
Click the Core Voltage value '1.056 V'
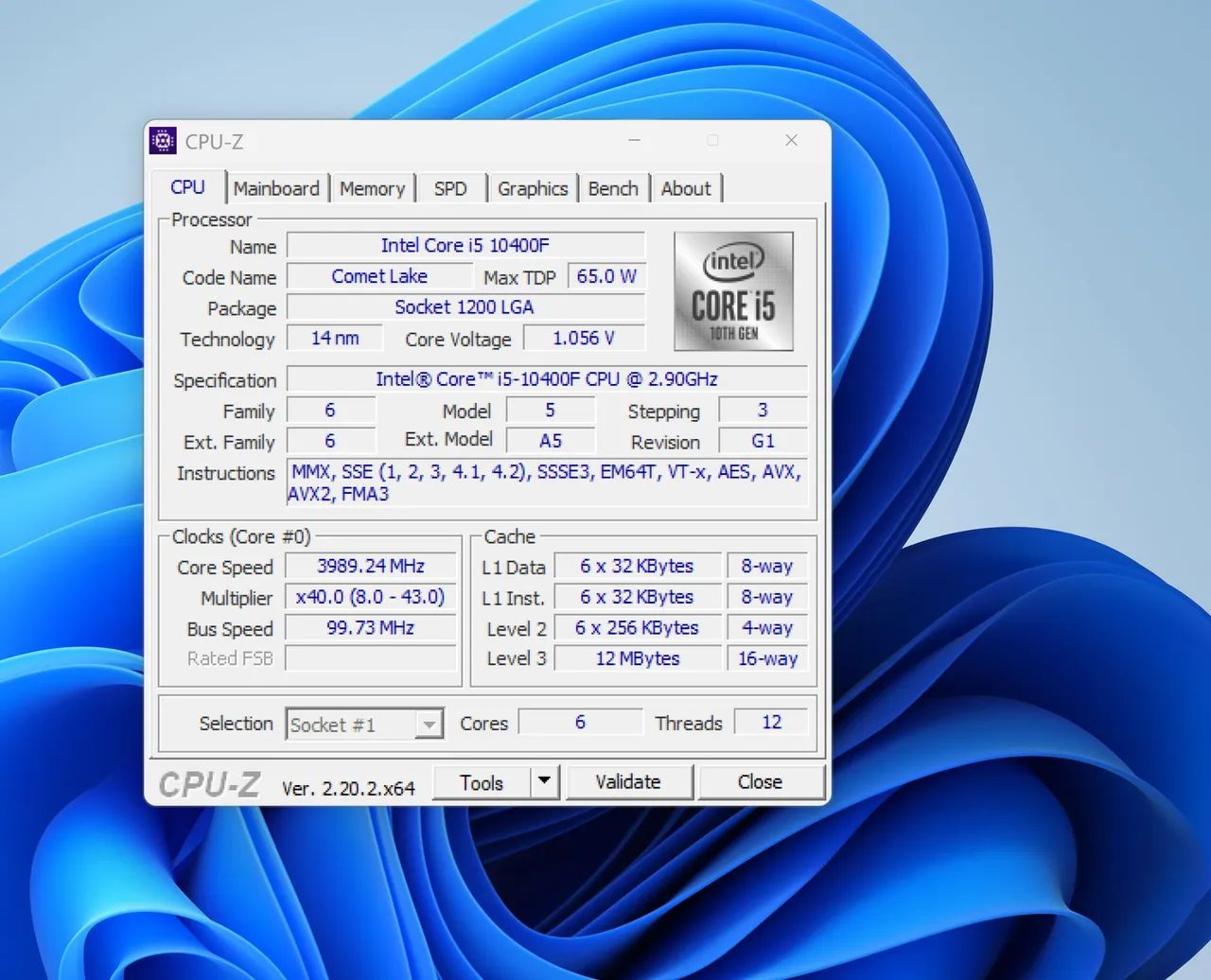(584, 338)
